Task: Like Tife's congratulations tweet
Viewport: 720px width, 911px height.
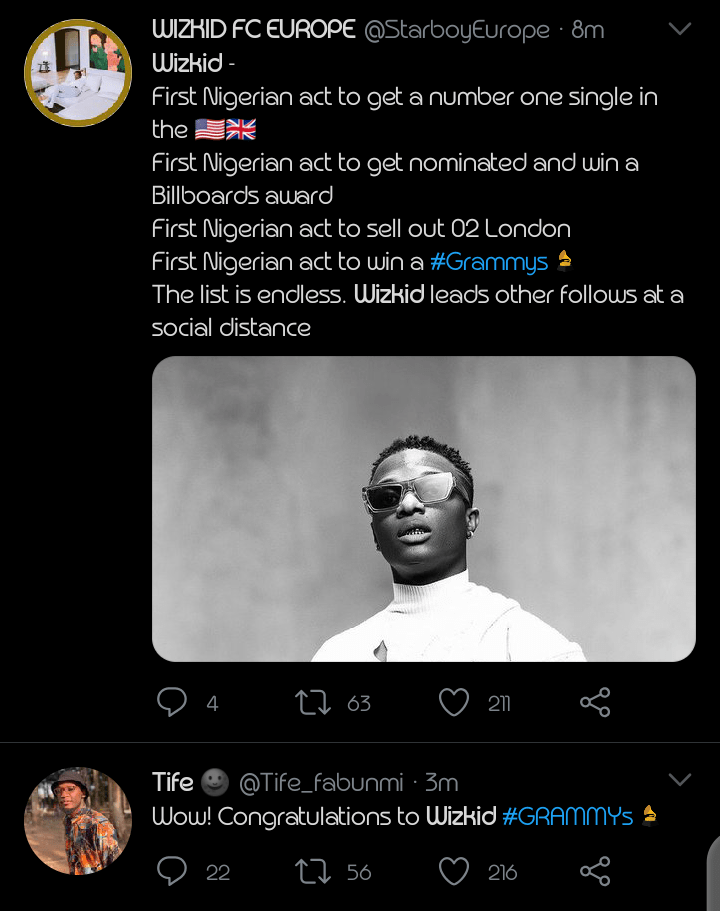Action: (x=454, y=872)
